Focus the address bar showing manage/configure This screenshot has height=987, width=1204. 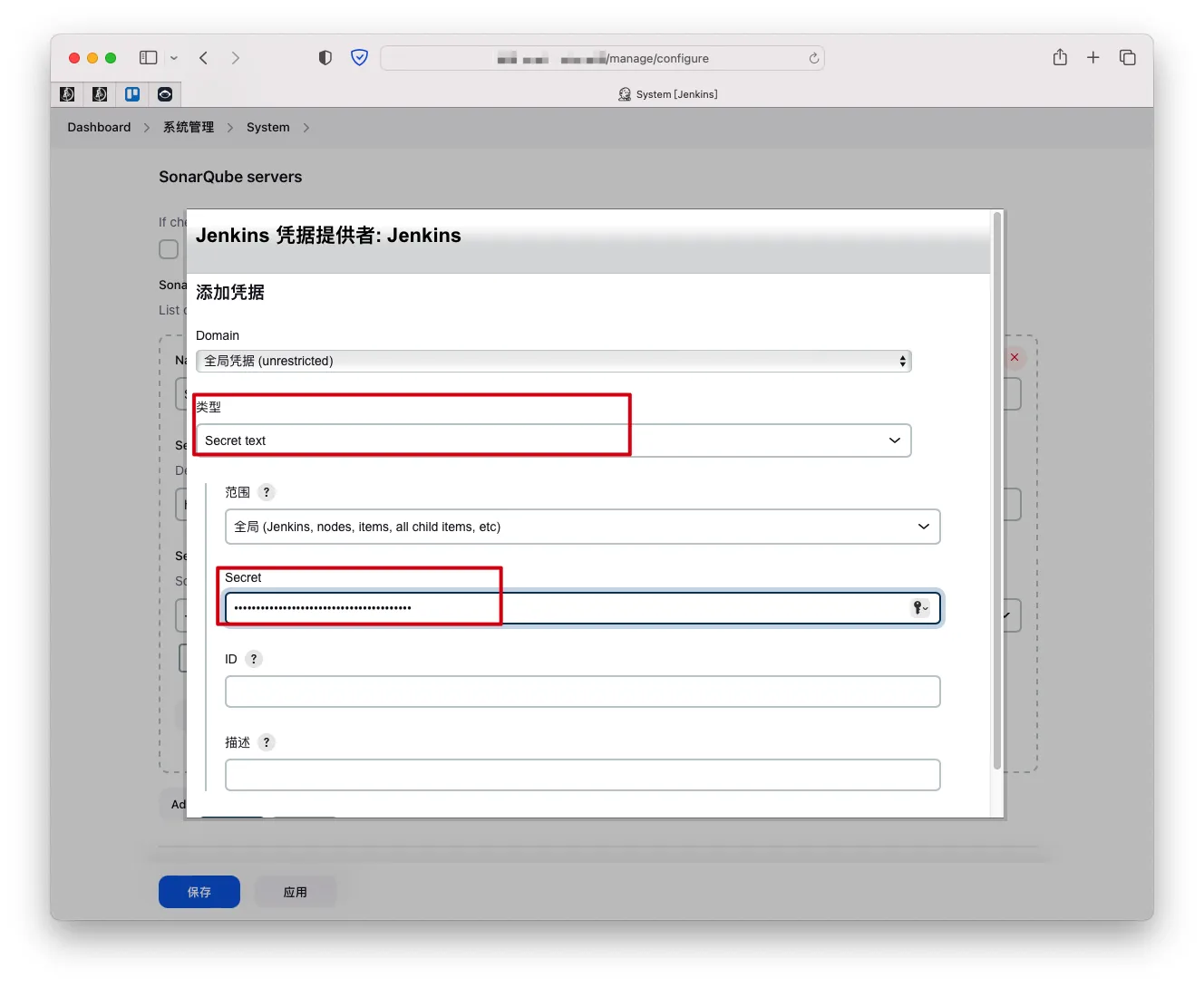point(602,58)
